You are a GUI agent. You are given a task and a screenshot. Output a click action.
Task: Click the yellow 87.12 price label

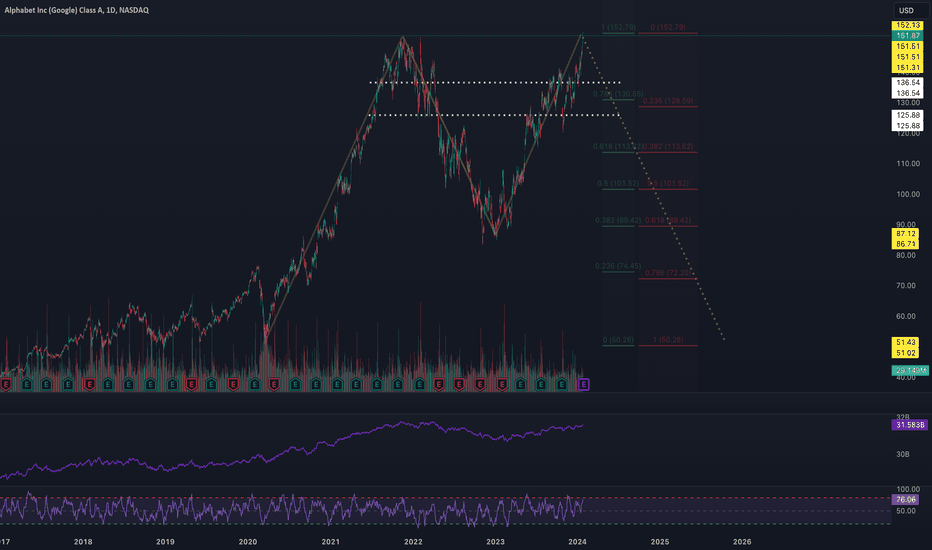pyautogui.click(x=908, y=233)
